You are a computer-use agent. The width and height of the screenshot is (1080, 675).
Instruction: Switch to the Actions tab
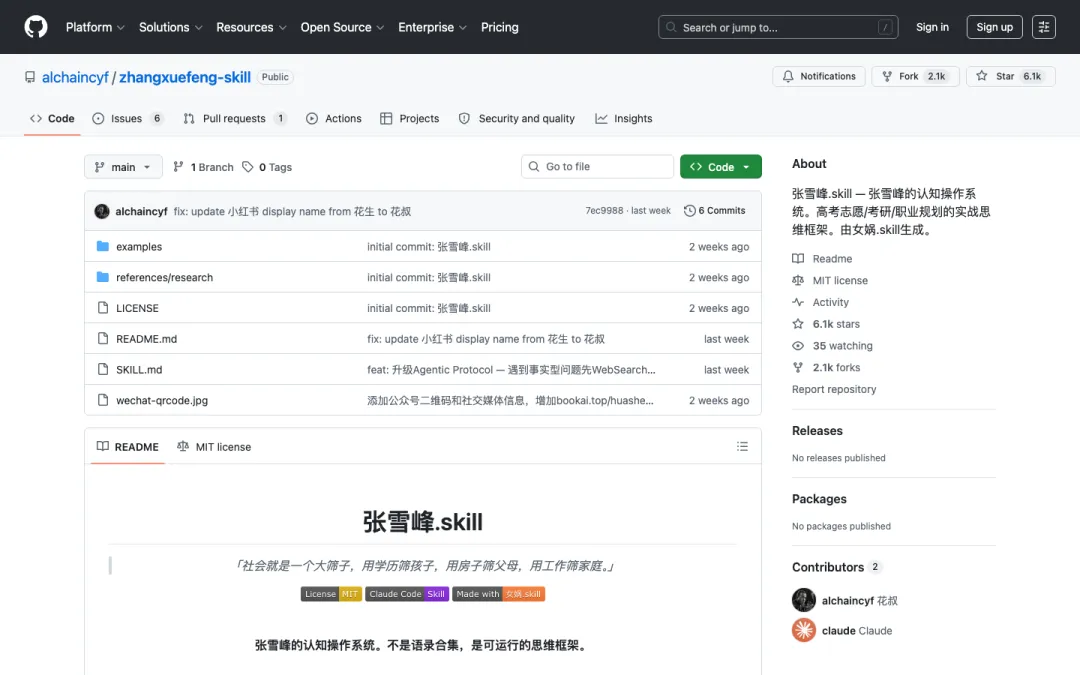(x=333, y=118)
